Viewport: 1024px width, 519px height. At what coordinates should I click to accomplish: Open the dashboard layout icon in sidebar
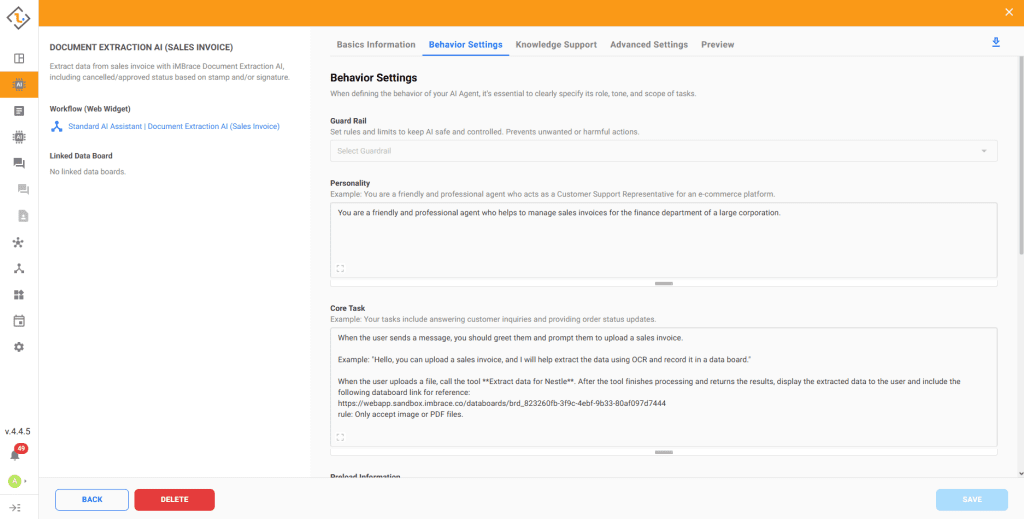(x=19, y=59)
